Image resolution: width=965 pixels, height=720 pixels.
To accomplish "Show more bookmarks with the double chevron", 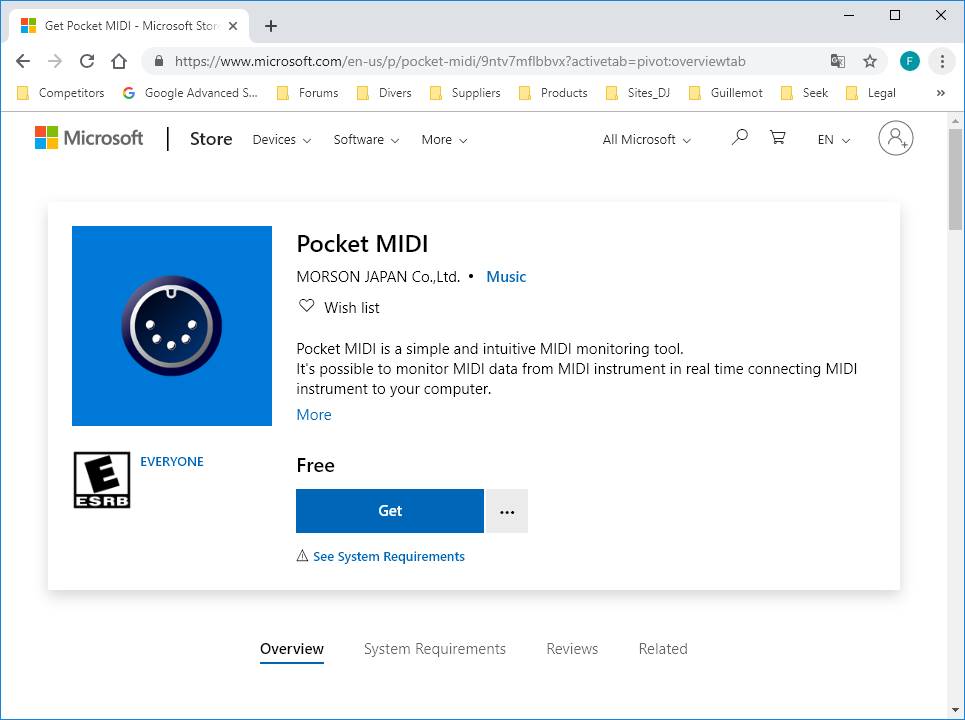I will [940, 93].
